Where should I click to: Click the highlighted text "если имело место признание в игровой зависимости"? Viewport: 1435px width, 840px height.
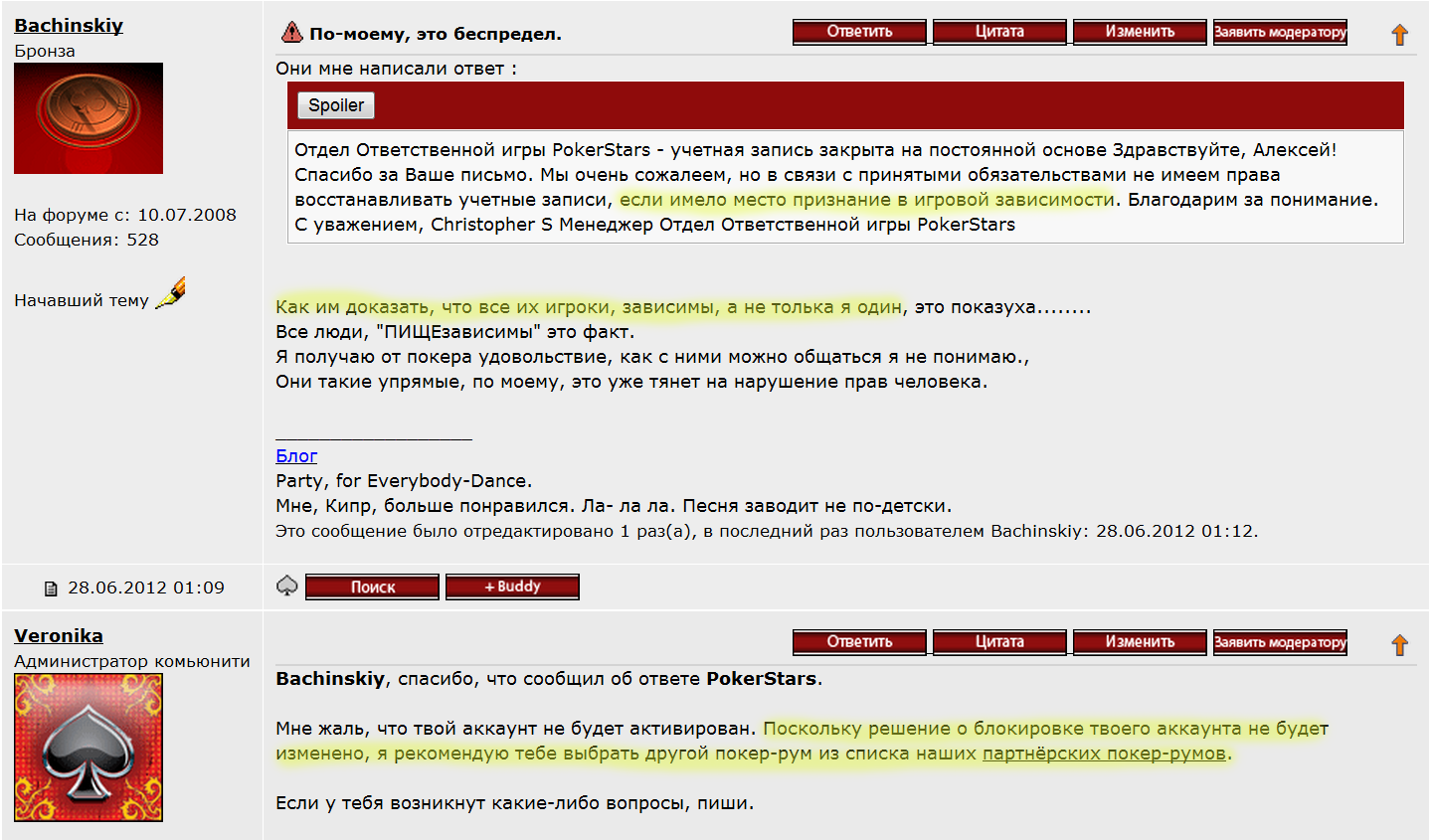pos(867,200)
